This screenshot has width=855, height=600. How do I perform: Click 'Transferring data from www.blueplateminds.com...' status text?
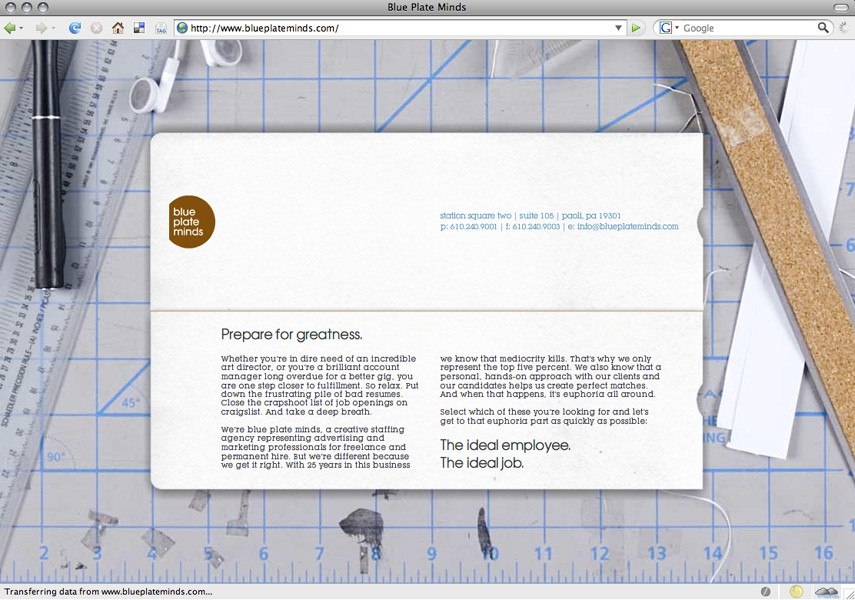[108, 592]
